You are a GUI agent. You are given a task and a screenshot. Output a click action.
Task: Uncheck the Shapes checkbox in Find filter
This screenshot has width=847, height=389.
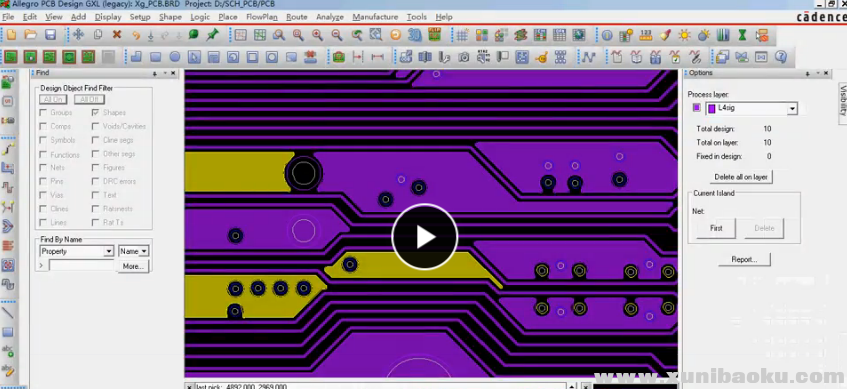95,112
